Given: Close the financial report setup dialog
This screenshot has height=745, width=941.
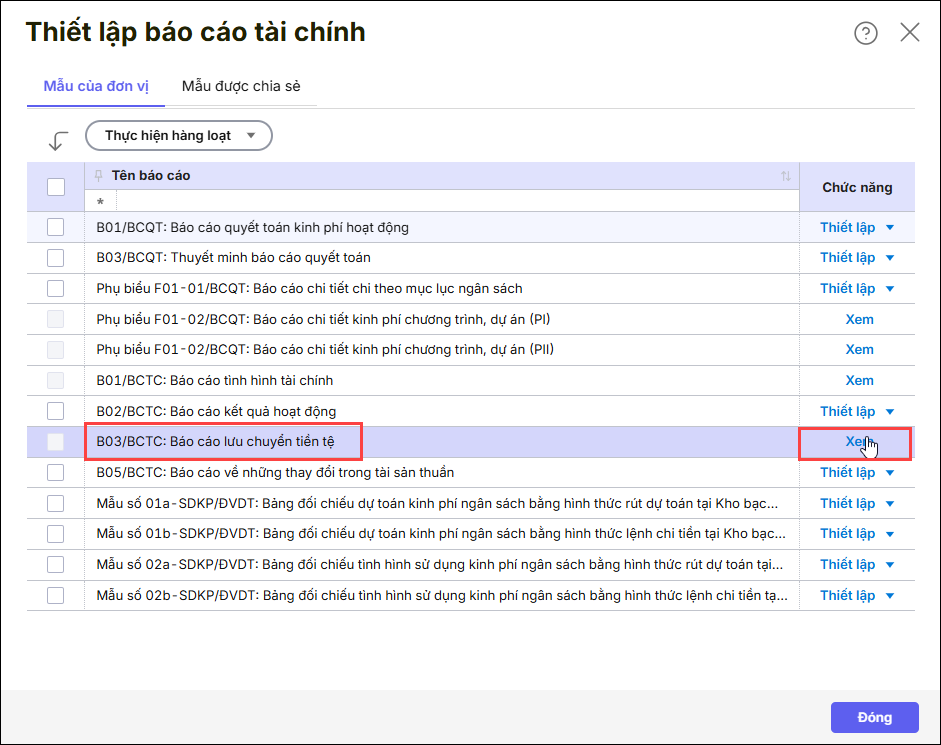Looking at the screenshot, I should coord(909,33).
